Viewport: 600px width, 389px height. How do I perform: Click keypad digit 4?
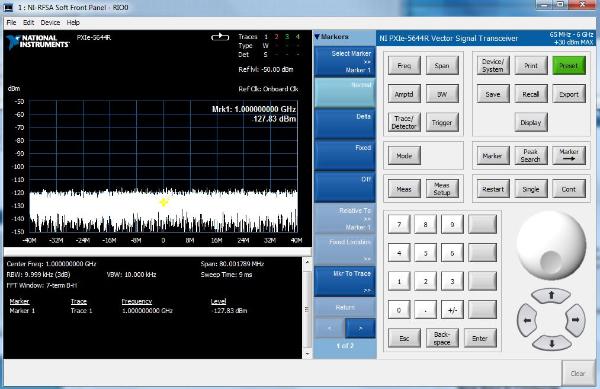click(x=399, y=253)
